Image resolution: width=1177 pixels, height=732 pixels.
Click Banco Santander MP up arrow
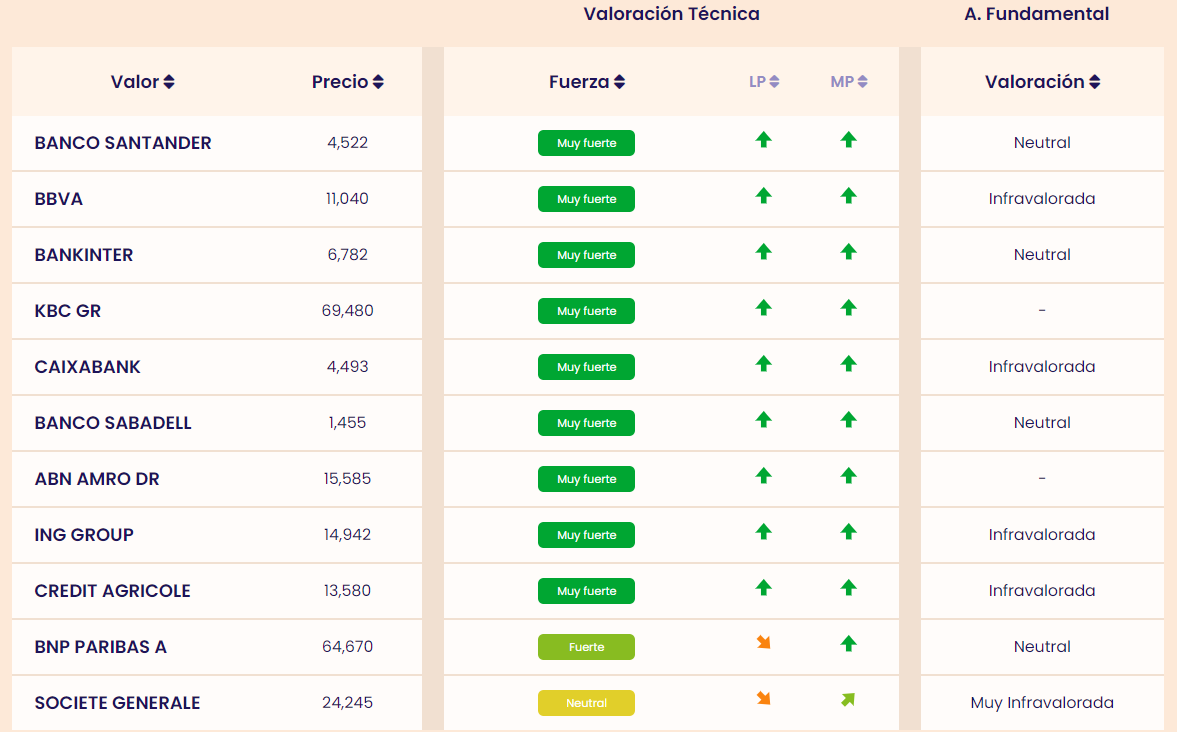tap(849, 140)
